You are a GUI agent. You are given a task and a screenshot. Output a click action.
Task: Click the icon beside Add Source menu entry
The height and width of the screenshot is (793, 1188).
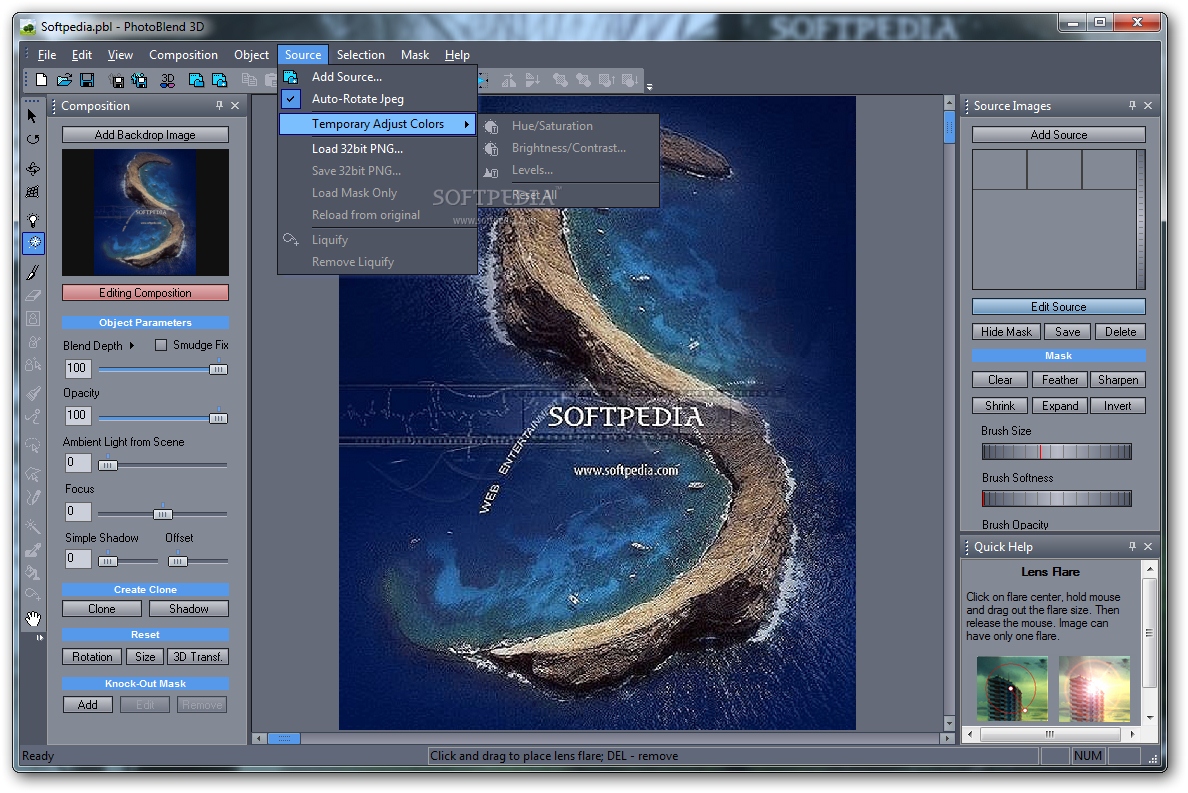click(290, 76)
